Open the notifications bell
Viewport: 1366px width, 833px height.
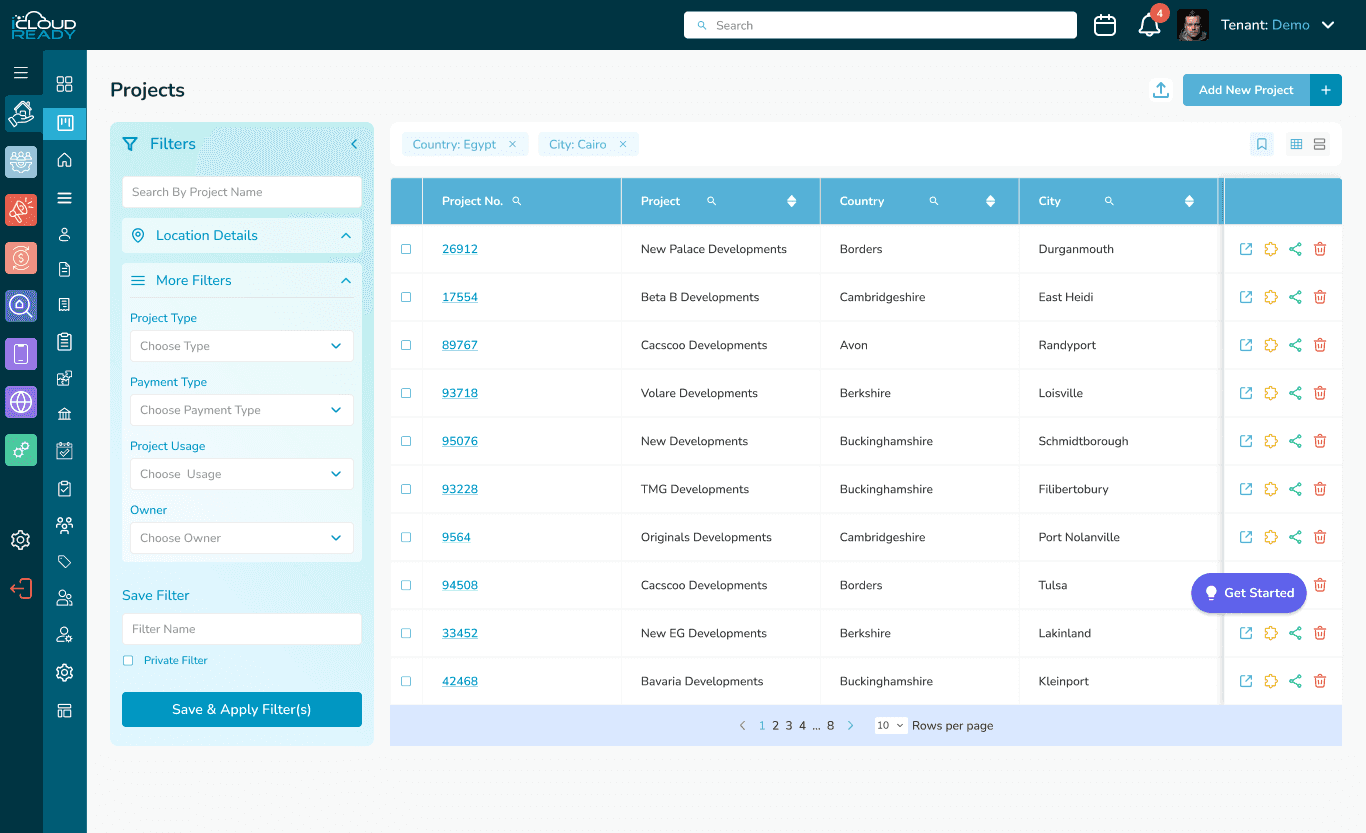coord(1148,24)
